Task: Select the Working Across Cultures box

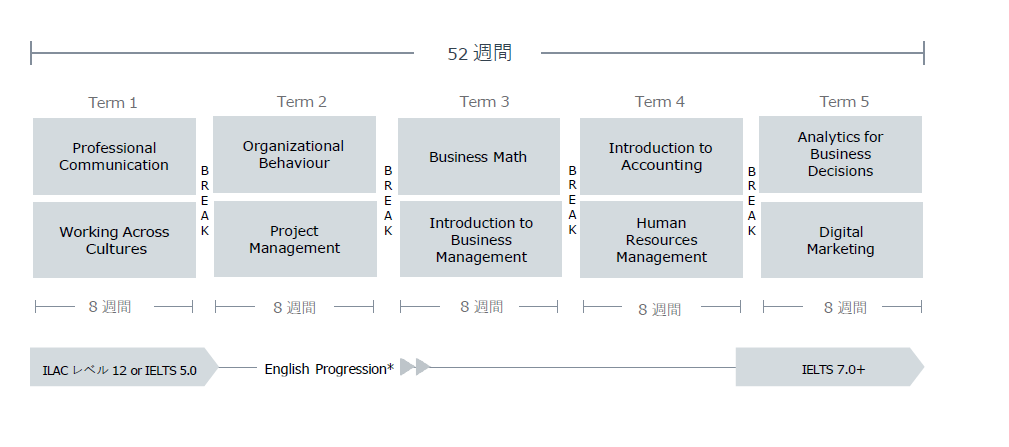Action: (115, 240)
